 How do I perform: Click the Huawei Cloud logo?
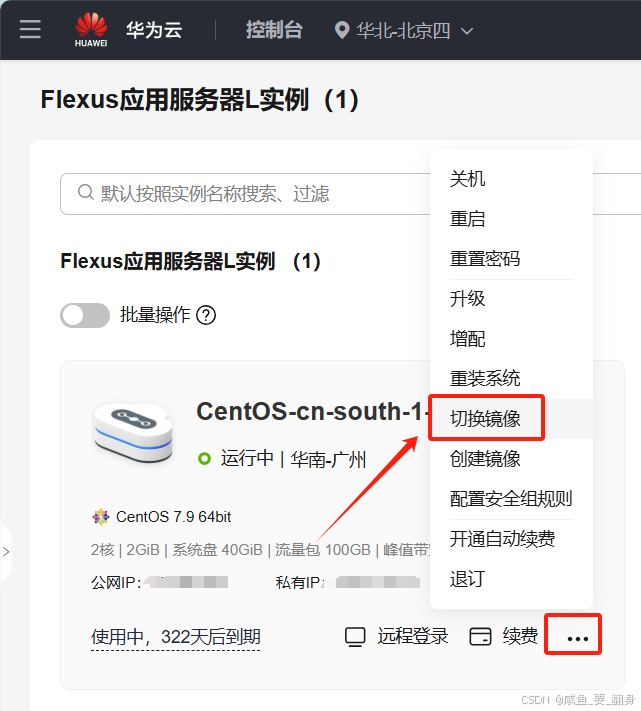(91, 30)
